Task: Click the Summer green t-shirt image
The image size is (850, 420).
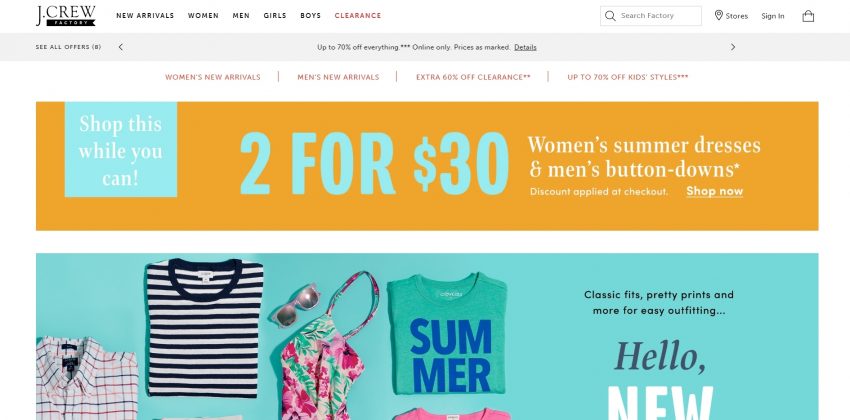Action: click(448, 333)
